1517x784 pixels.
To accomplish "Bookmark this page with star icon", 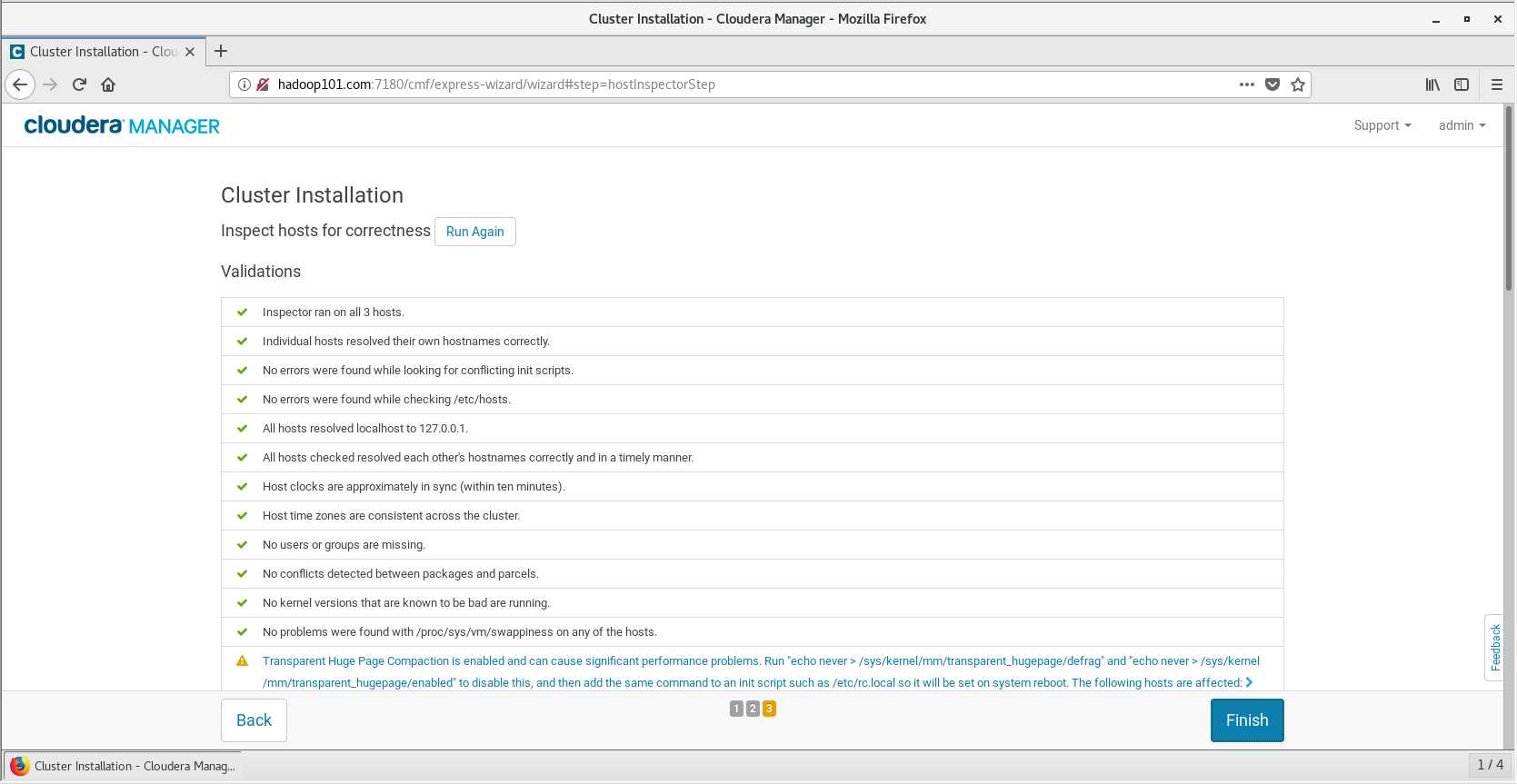I will pyautogui.click(x=1298, y=84).
